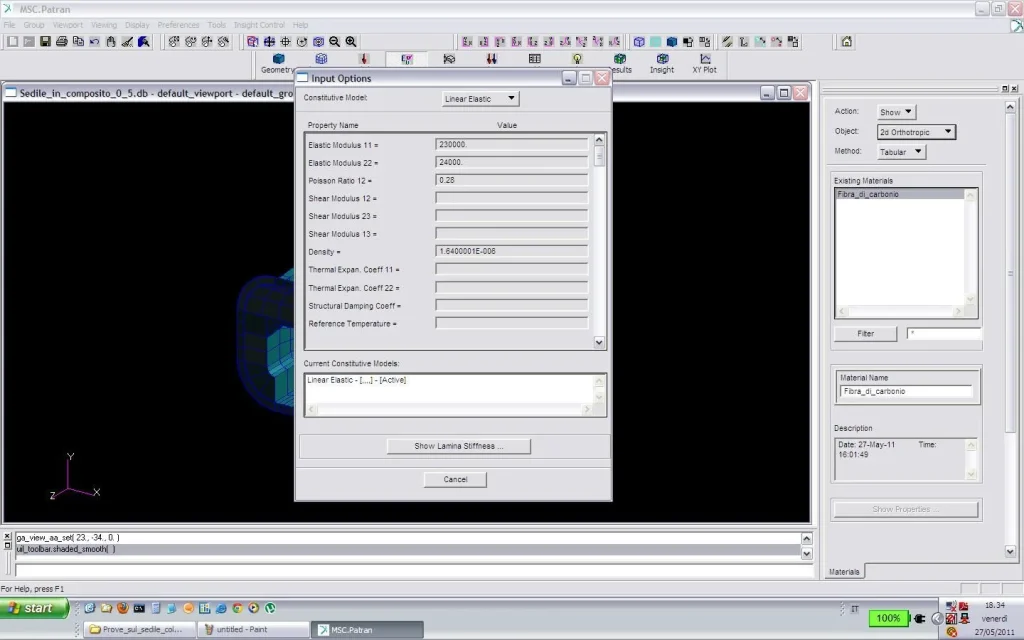This screenshot has height=640, width=1024.
Task: Click the Poisson Ratio 12 value field
Action: [511, 180]
